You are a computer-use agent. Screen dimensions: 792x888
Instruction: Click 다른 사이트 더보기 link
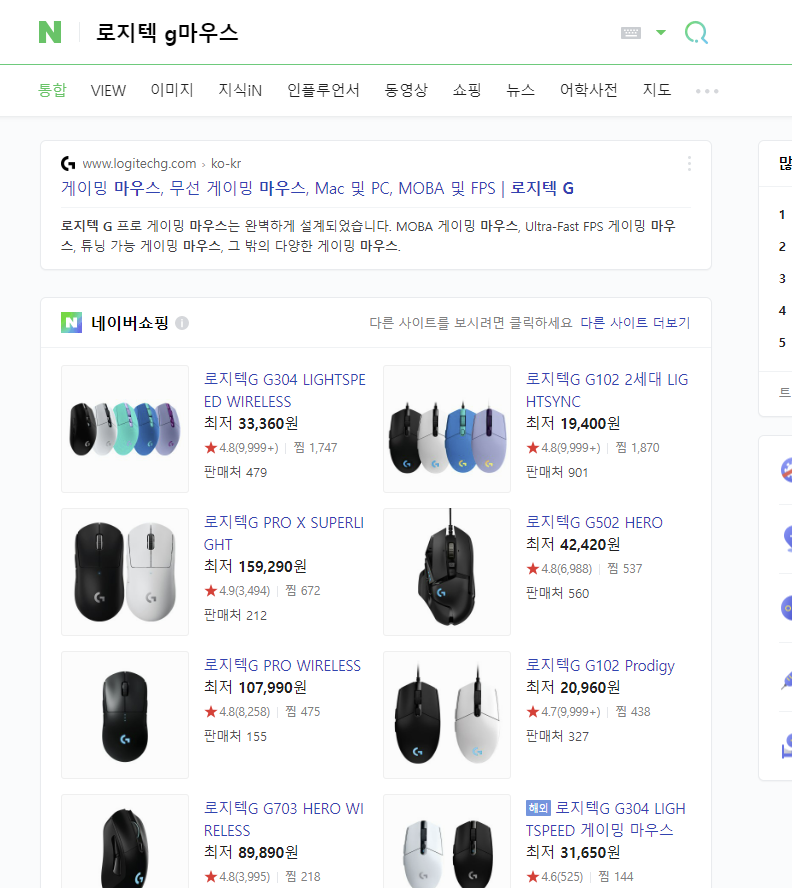coord(635,323)
